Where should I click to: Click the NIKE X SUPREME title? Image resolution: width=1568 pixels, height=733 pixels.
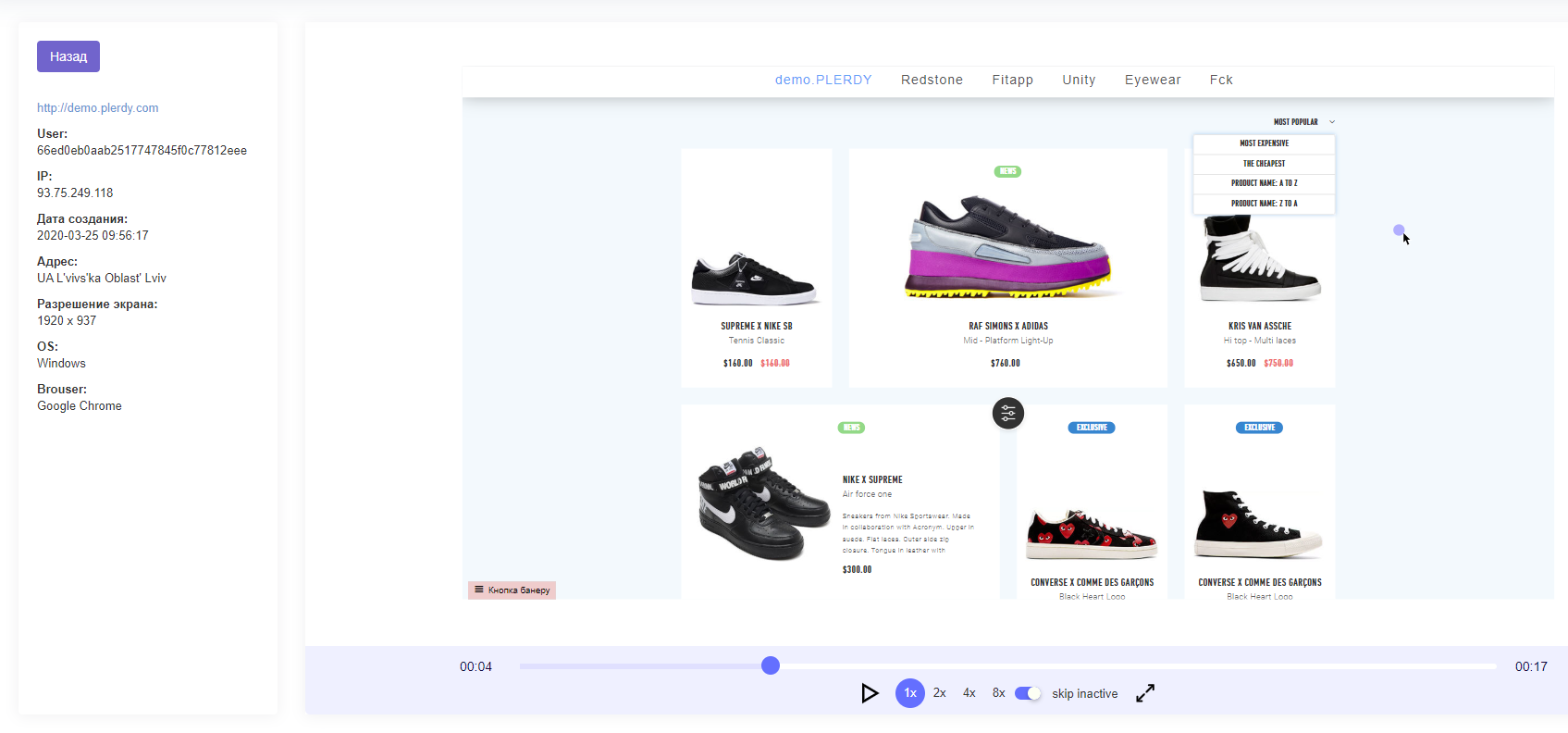[872, 479]
